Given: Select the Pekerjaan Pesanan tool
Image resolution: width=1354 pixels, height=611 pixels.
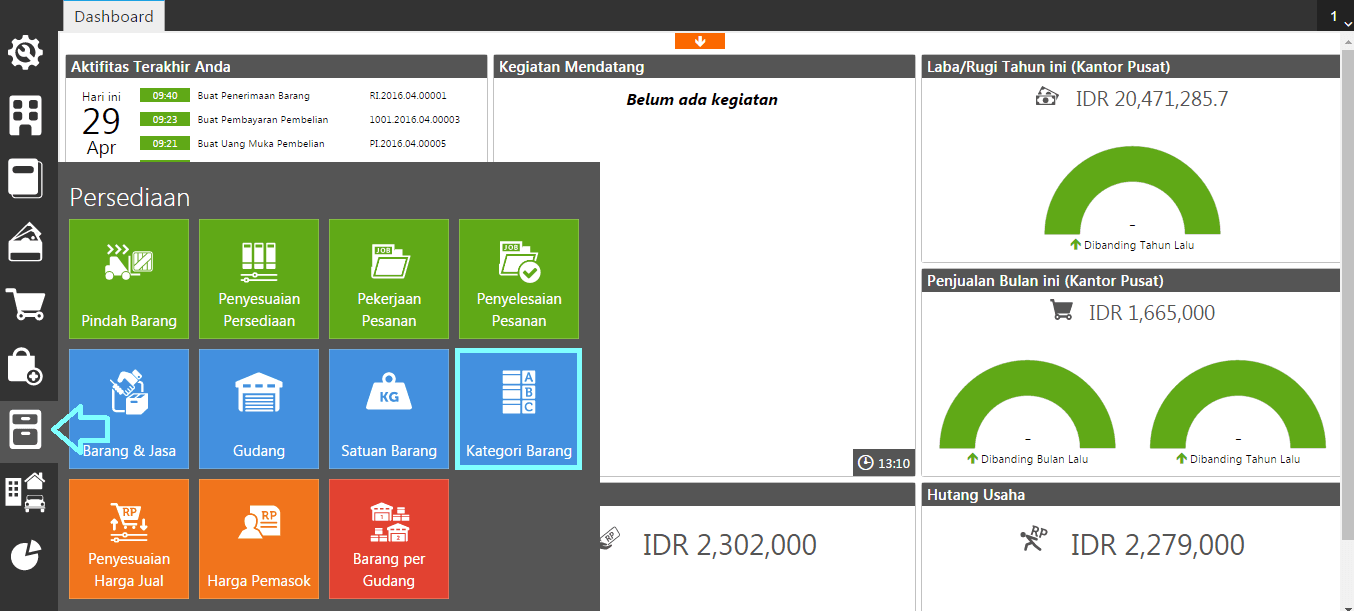Looking at the screenshot, I should click(x=388, y=279).
